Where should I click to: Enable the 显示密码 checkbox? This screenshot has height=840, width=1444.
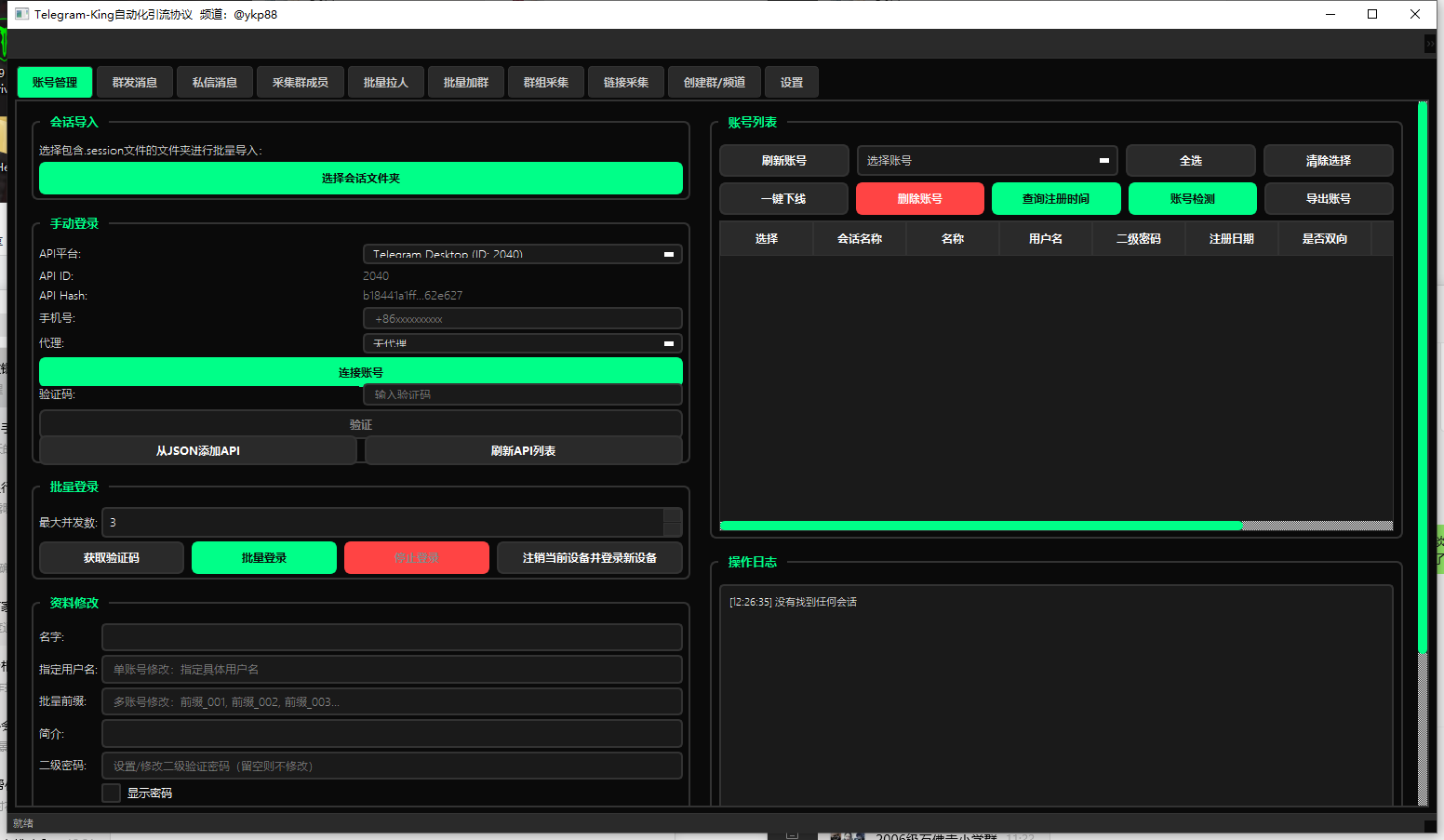coord(112,793)
